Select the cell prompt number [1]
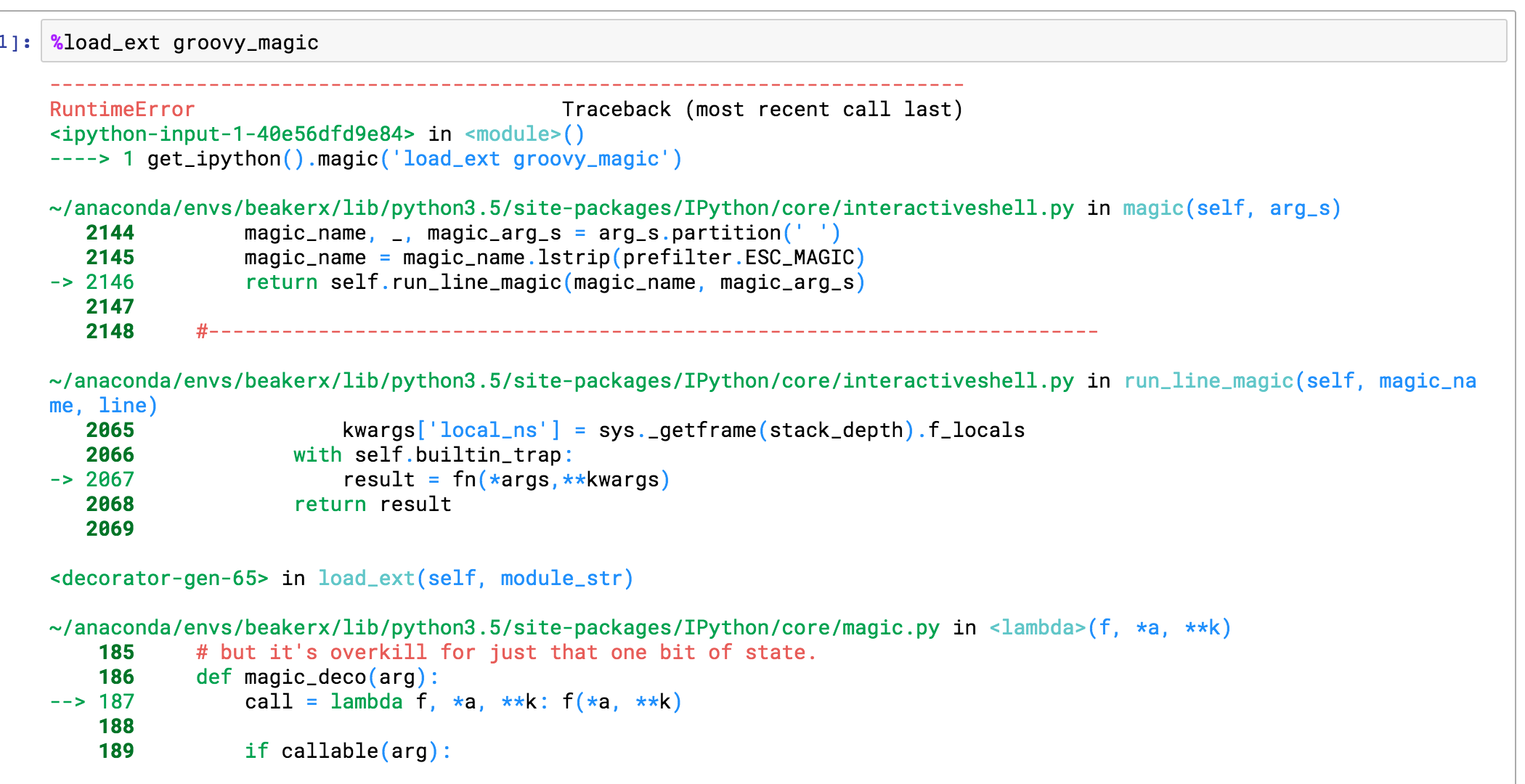1525x784 pixels. coord(16,41)
